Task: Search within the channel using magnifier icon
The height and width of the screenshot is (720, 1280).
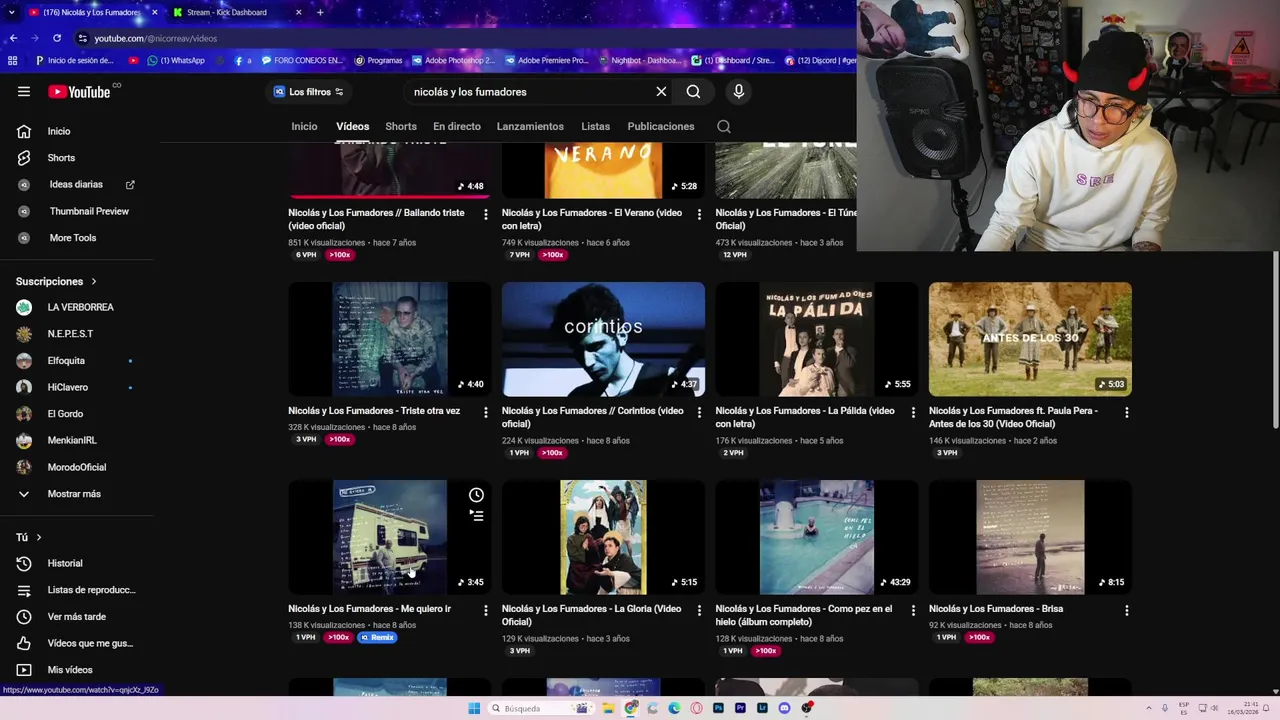Action: click(724, 126)
